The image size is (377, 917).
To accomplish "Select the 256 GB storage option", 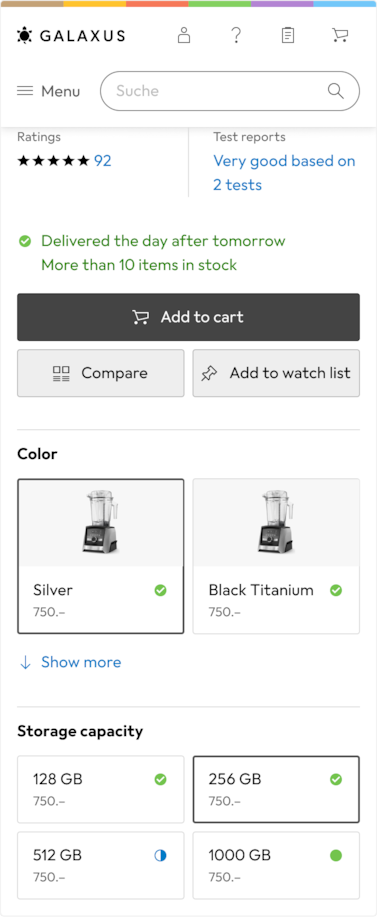I will click(x=276, y=789).
